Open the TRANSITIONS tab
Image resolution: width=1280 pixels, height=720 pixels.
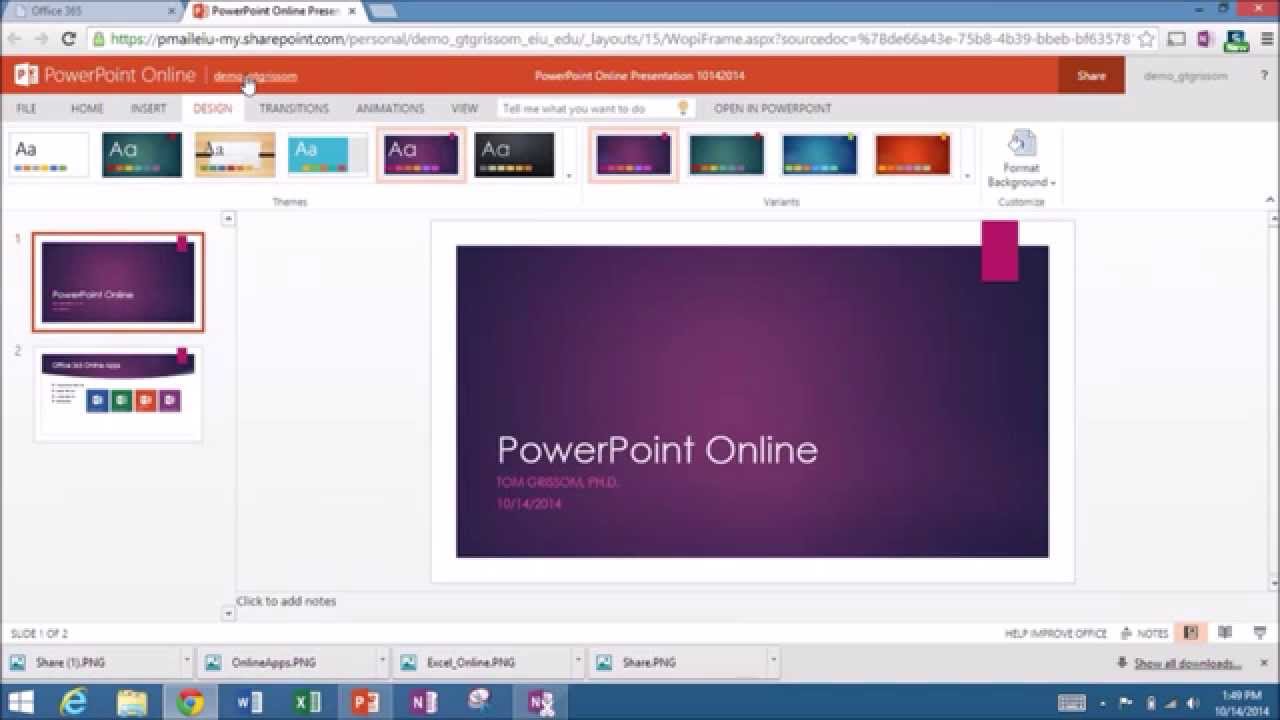[x=294, y=108]
